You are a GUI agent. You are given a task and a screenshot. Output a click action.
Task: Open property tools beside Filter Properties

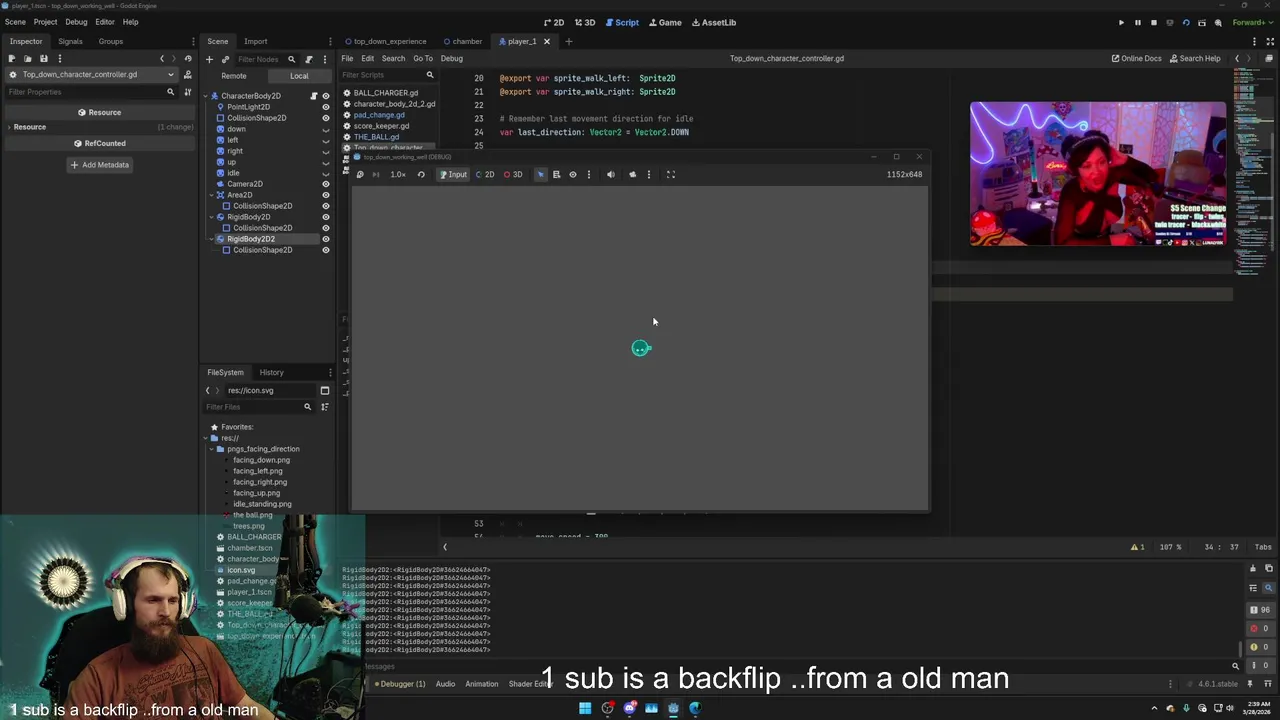point(187,92)
